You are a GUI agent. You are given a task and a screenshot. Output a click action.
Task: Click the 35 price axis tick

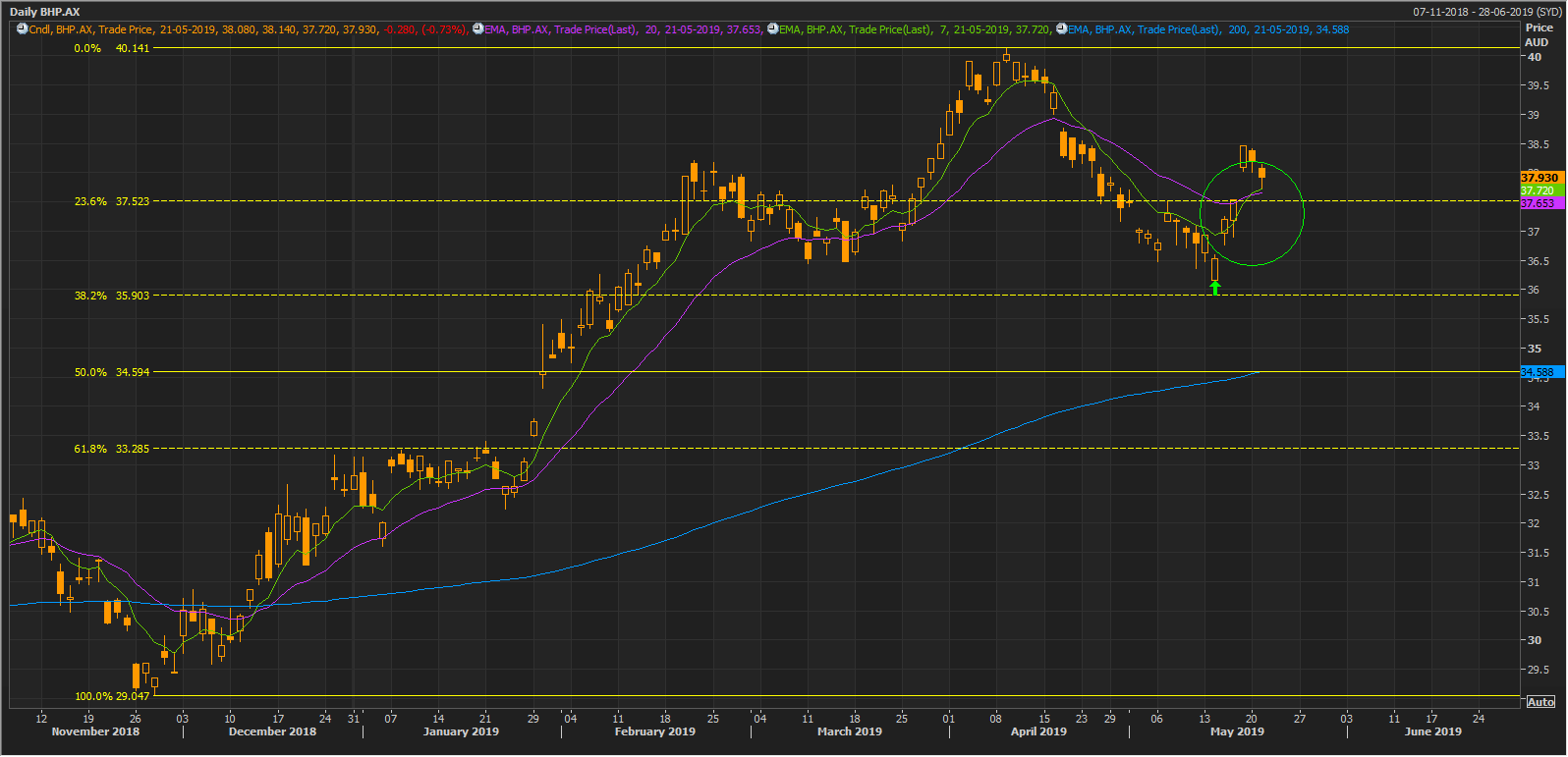[x=1534, y=349]
